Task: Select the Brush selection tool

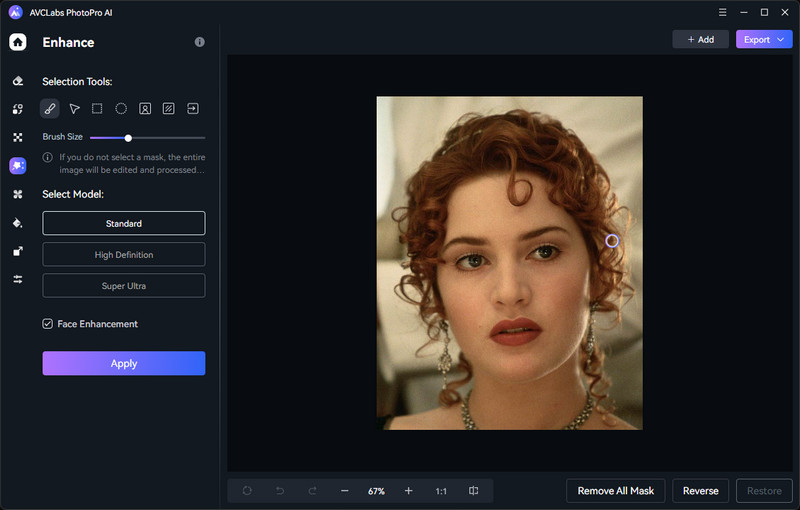Action: pos(49,109)
